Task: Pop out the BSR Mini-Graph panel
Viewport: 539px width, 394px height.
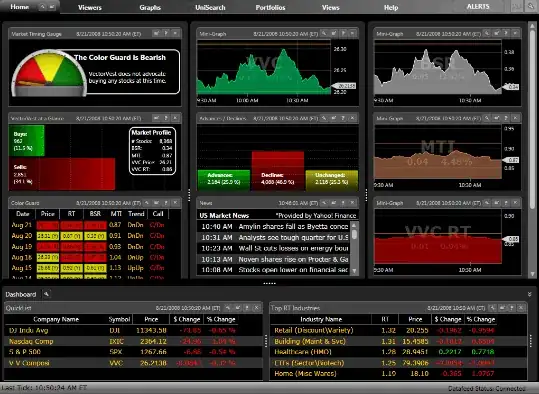Action: click(496, 33)
